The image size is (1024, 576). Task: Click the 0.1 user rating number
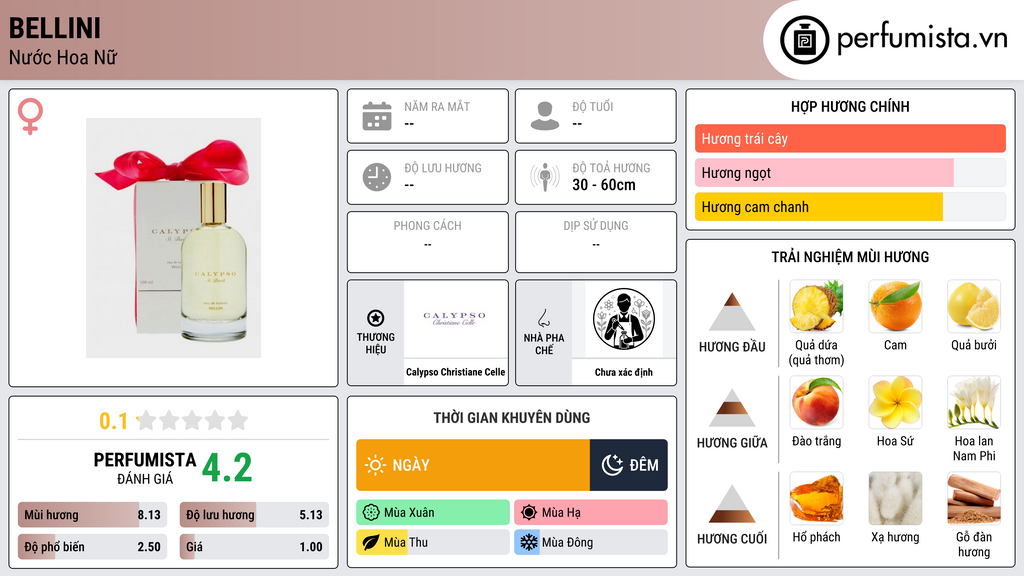coord(114,421)
